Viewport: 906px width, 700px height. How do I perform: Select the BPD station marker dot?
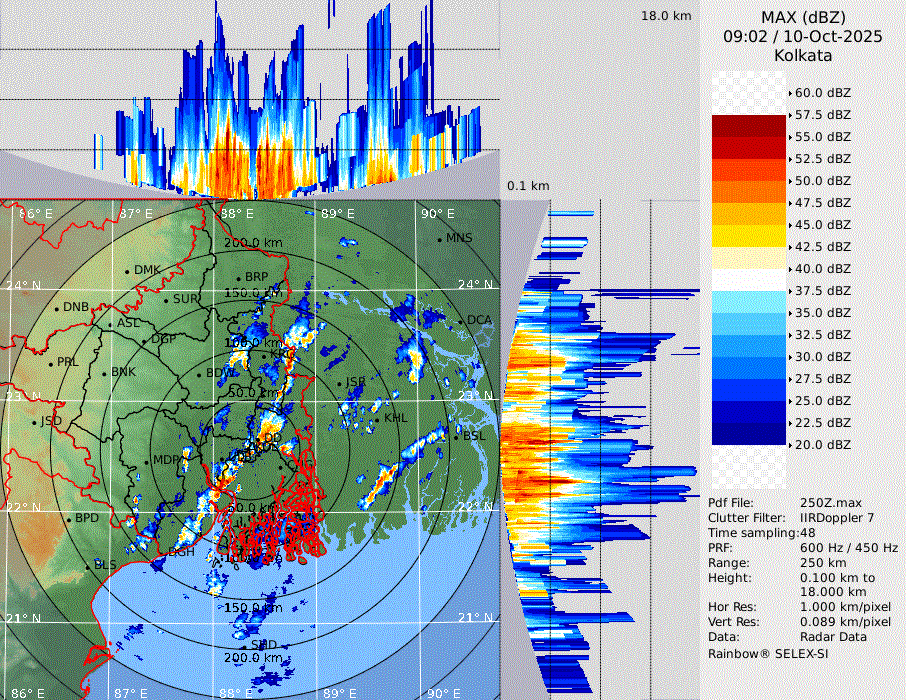(x=69, y=520)
